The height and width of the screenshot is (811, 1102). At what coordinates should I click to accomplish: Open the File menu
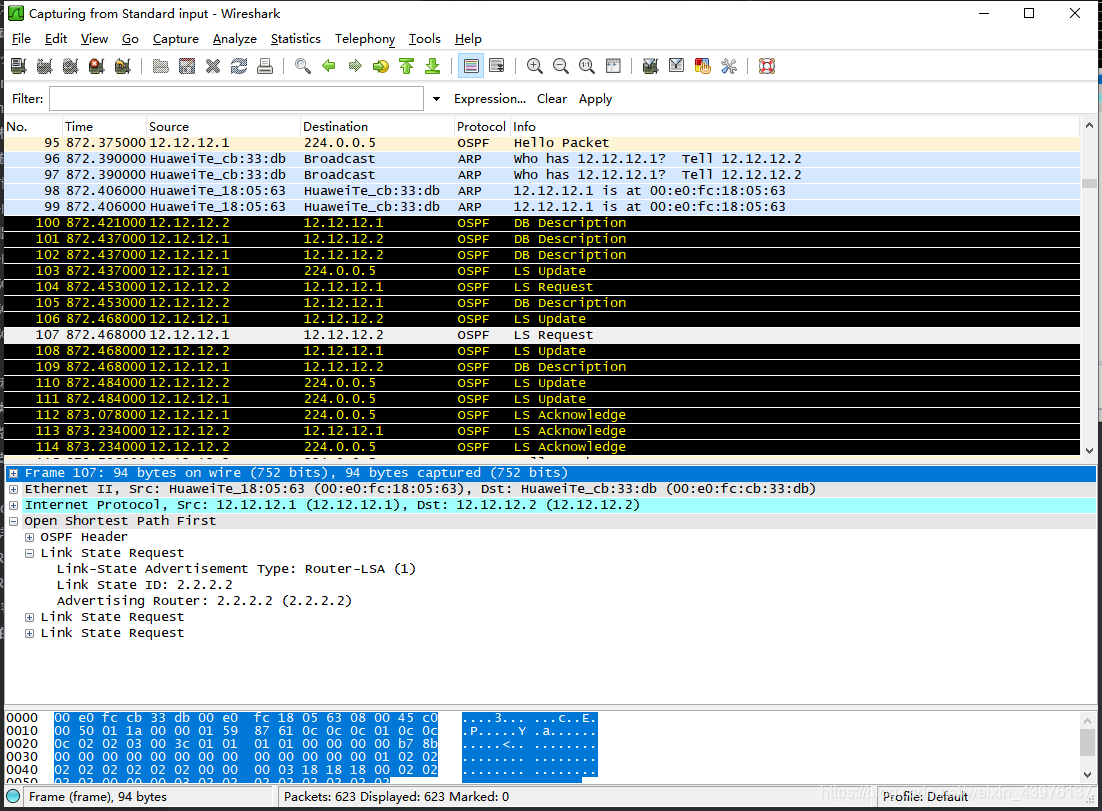point(21,39)
